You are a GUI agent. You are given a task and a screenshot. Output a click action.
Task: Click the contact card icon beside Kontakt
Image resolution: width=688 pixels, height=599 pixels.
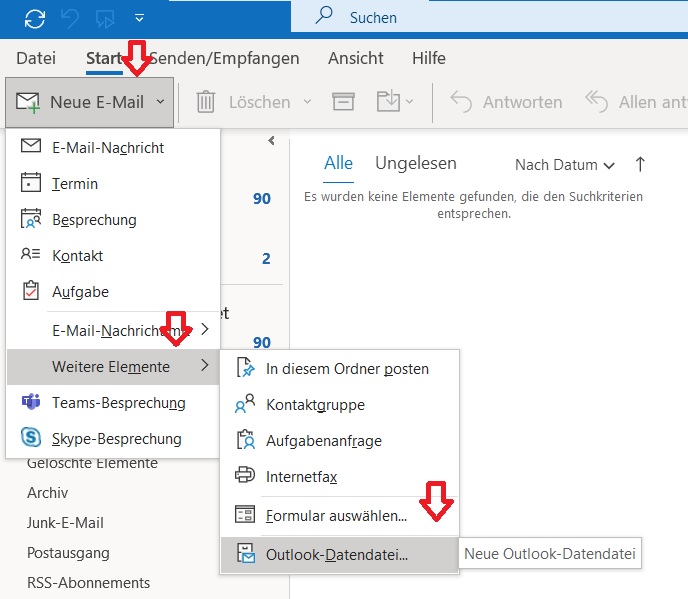[x=31, y=254]
